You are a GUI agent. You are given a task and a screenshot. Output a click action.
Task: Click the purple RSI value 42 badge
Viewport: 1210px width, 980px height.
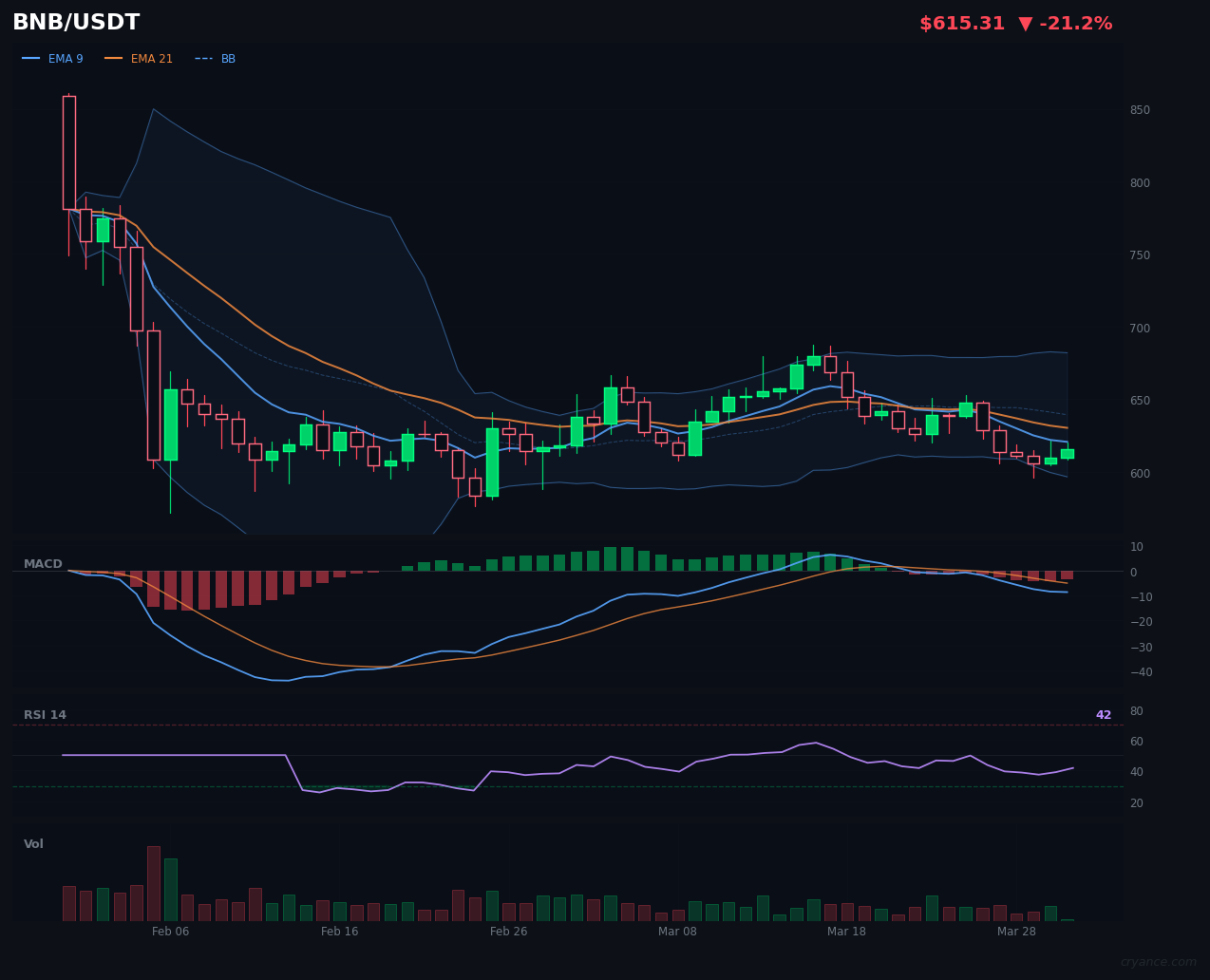pyautogui.click(x=1103, y=715)
